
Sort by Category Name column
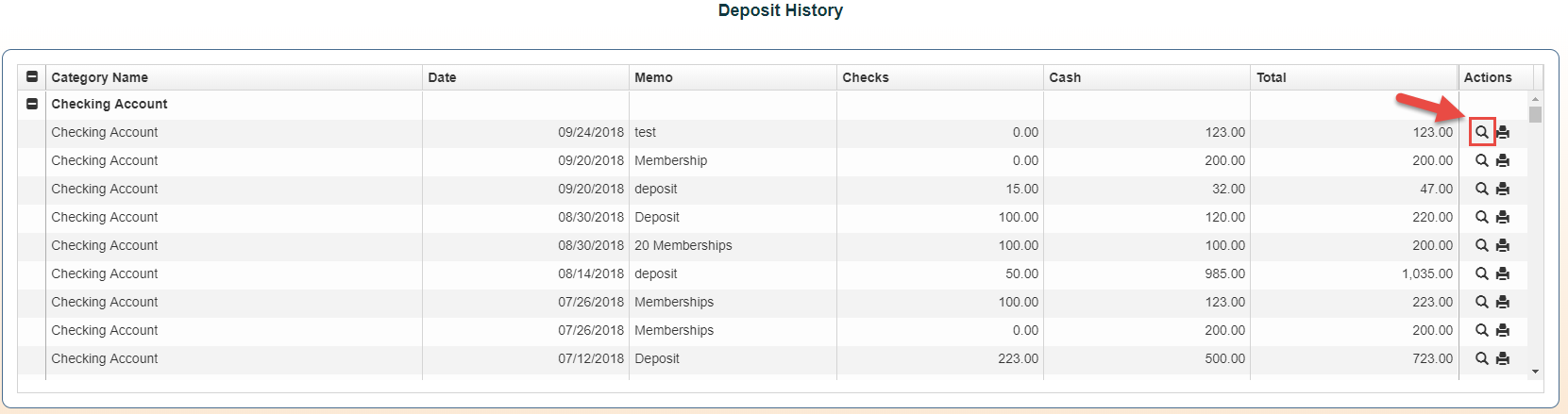coord(99,77)
